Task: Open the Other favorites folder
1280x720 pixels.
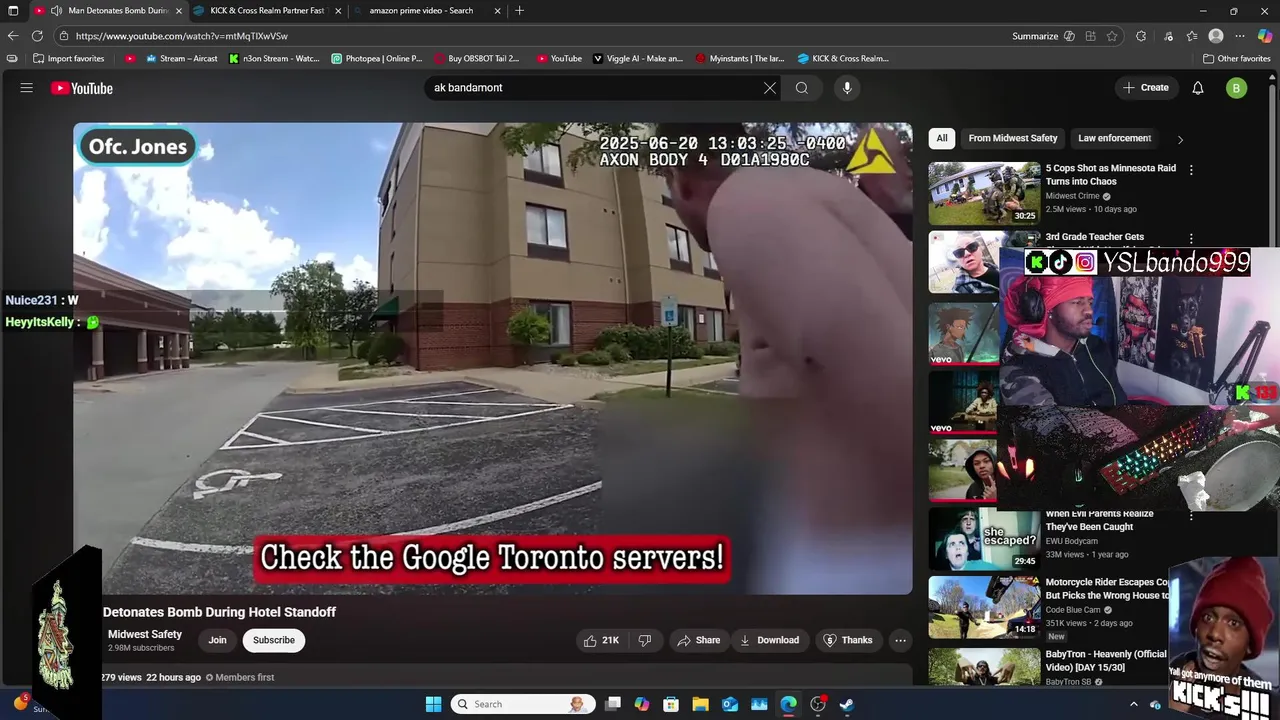Action: (x=1237, y=58)
